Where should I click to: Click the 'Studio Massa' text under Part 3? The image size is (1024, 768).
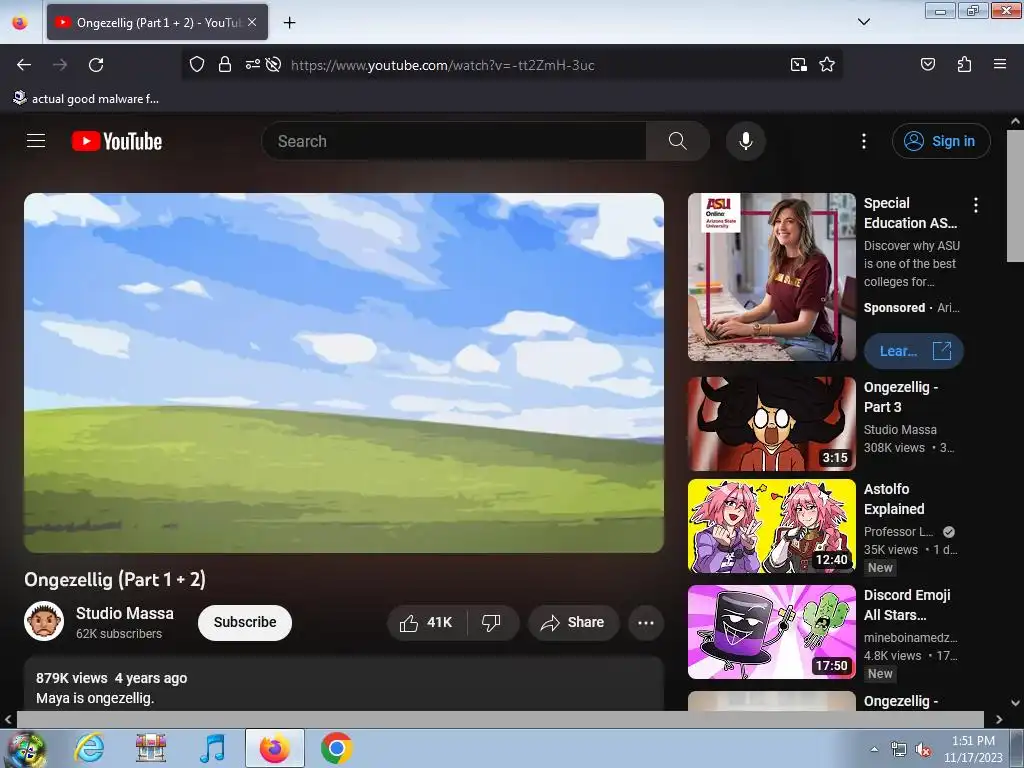(x=900, y=430)
